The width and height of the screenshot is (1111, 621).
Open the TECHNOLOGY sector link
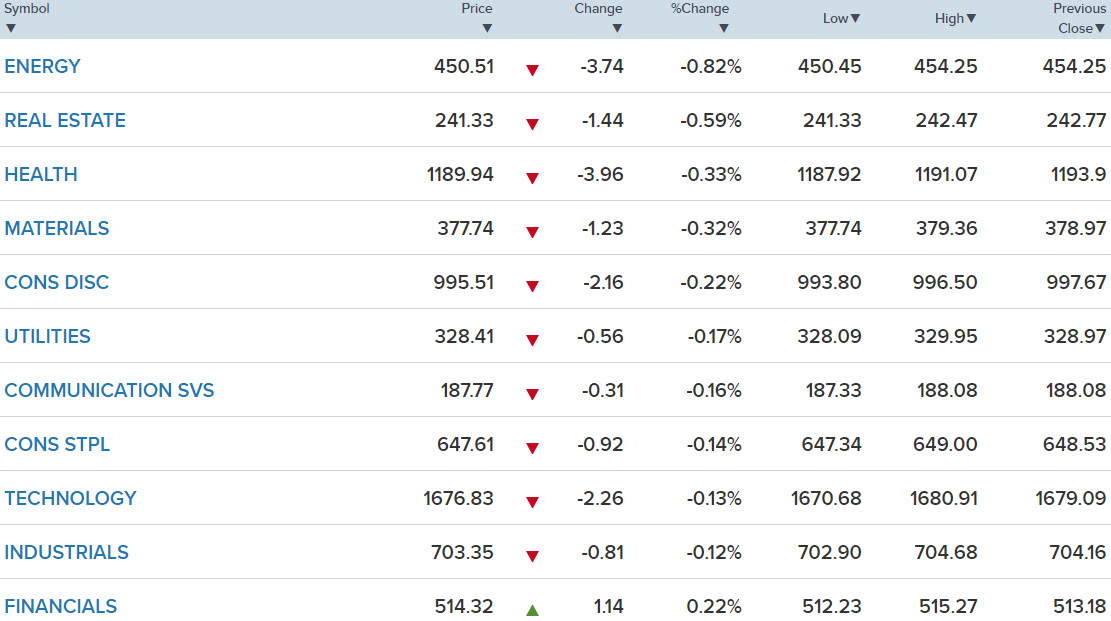(x=70, y=498)
